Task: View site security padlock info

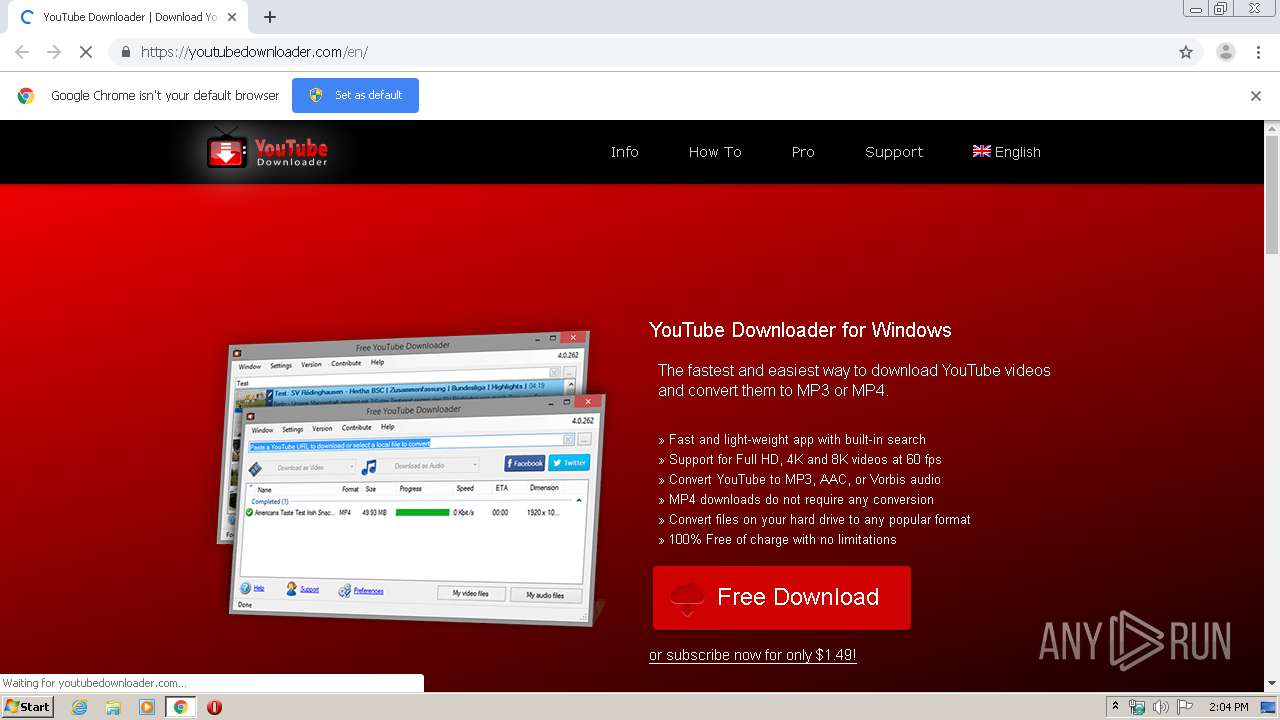Action: pos(125,52)
